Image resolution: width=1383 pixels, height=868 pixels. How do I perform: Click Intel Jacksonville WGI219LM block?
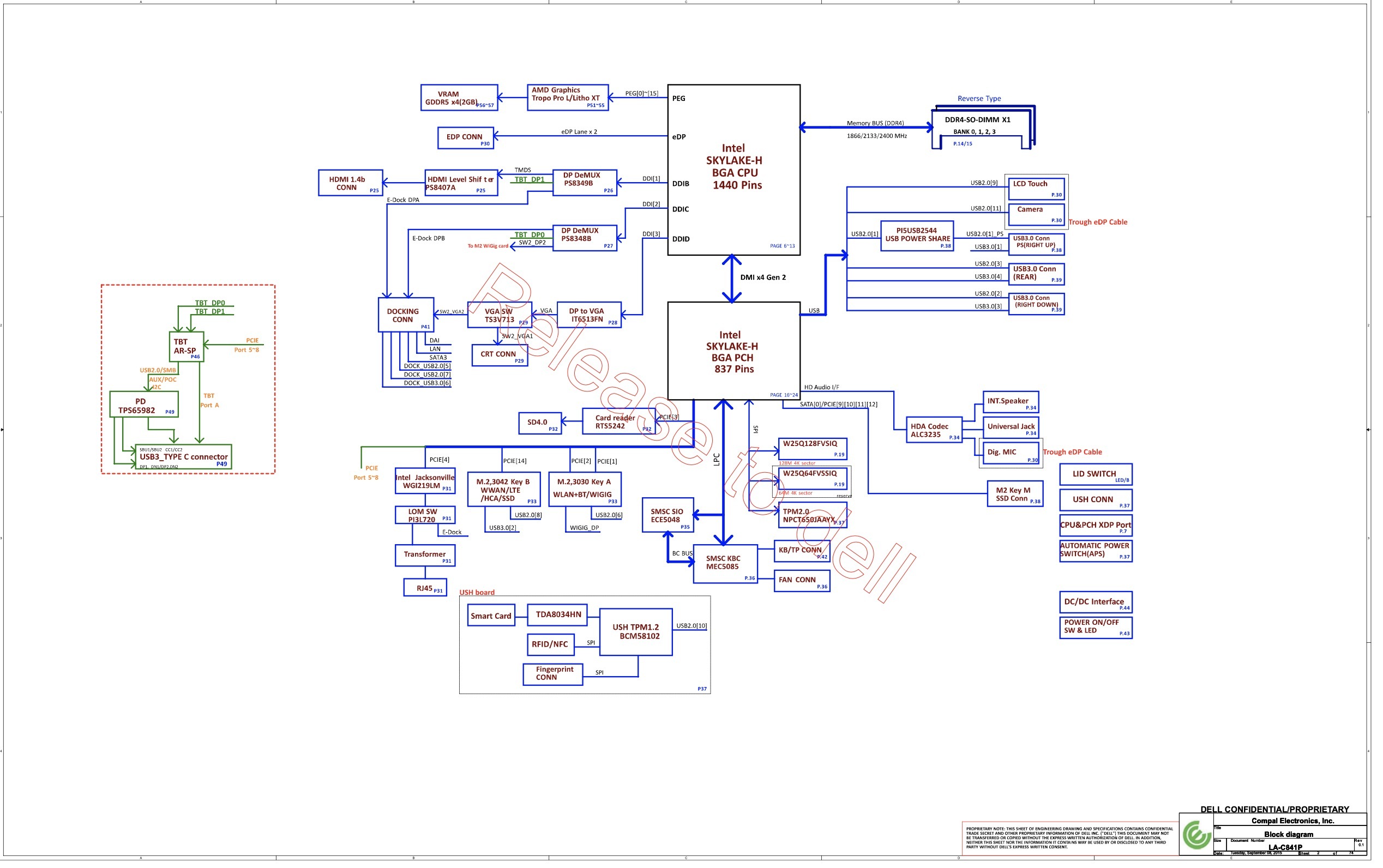click(x=425, y=481)
